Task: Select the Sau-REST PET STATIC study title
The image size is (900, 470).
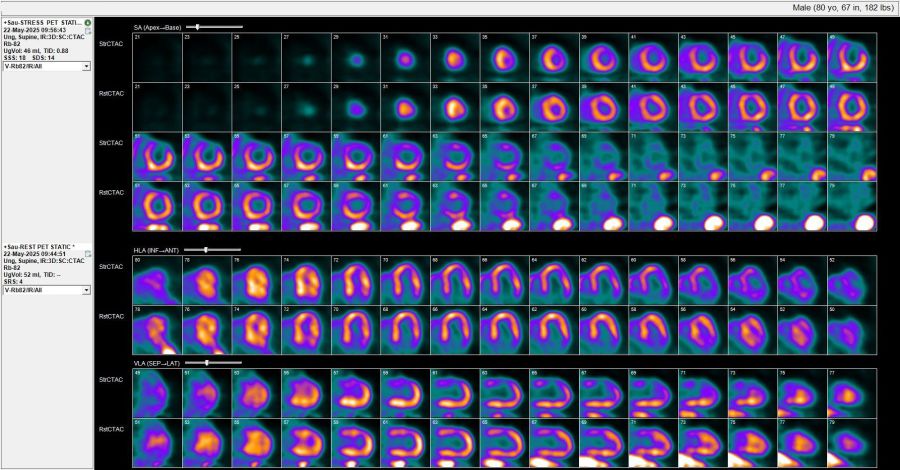Action: pos(43,246)
